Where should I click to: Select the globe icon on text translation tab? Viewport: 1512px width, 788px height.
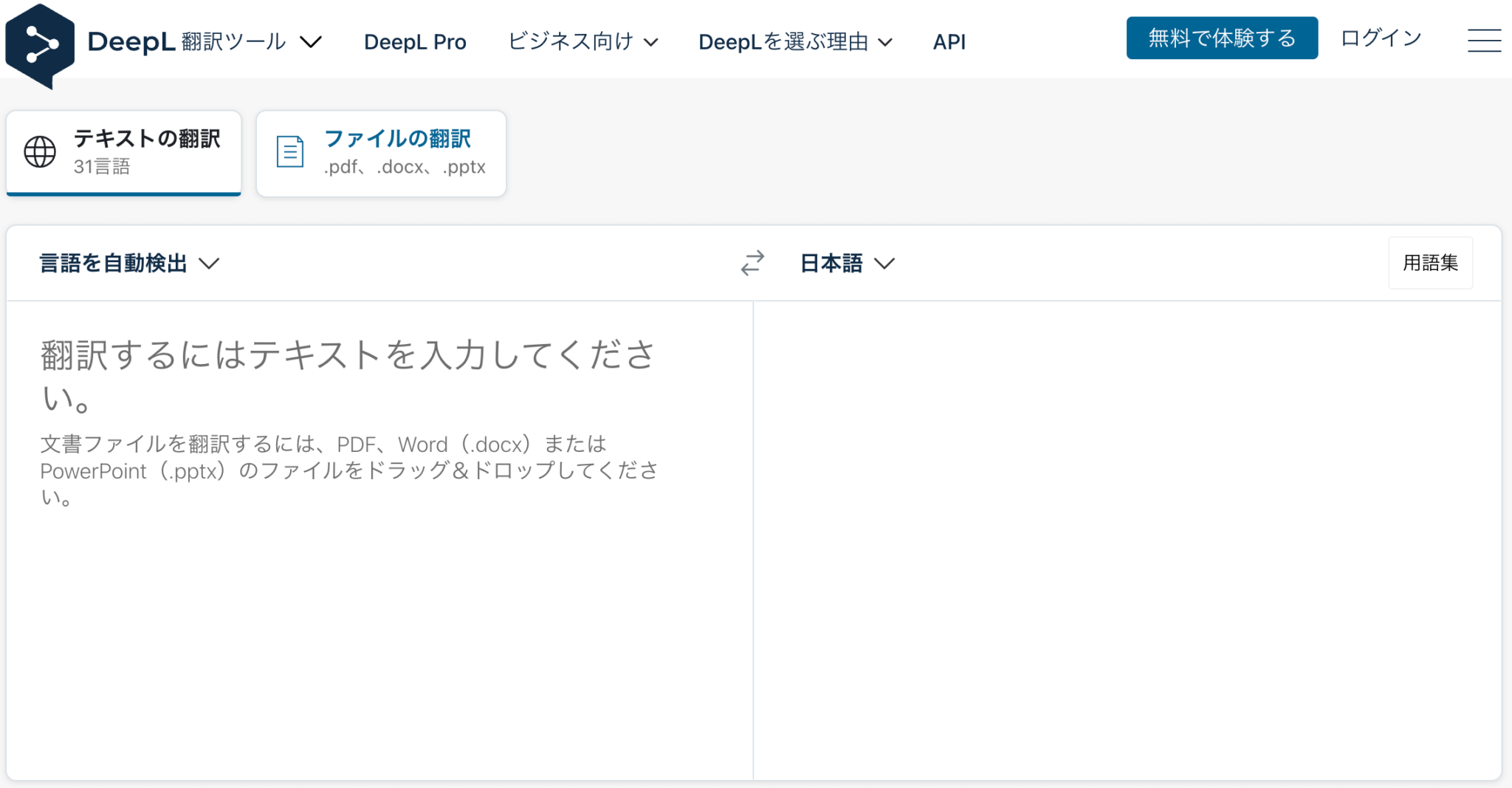click(x=39, y=151)
